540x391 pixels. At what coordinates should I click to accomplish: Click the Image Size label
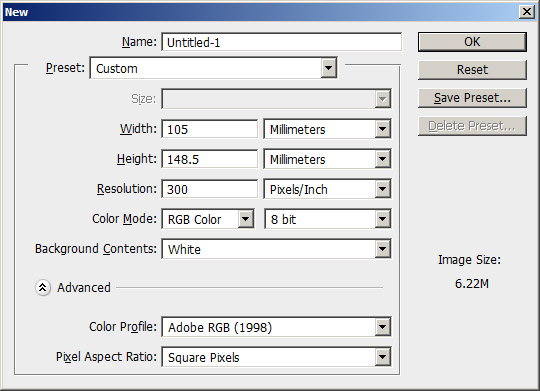[x=469, y=260]
